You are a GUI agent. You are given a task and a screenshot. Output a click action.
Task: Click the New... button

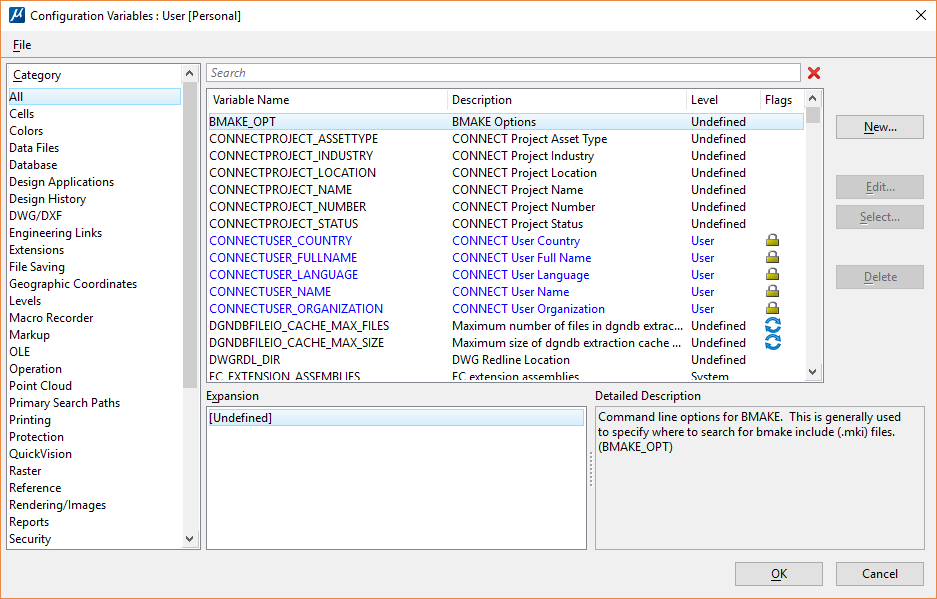point(879,127)
